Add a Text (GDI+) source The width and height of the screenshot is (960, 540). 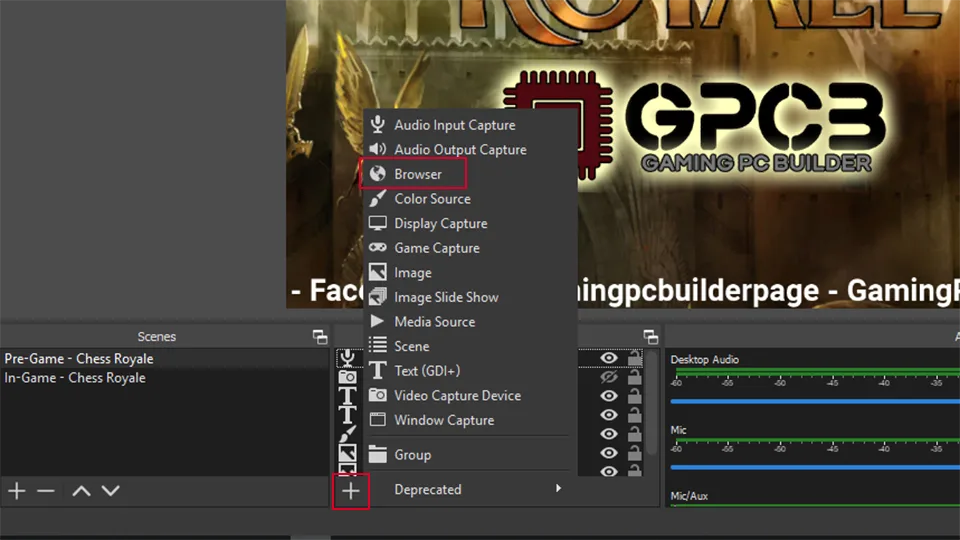click(470, 370)
